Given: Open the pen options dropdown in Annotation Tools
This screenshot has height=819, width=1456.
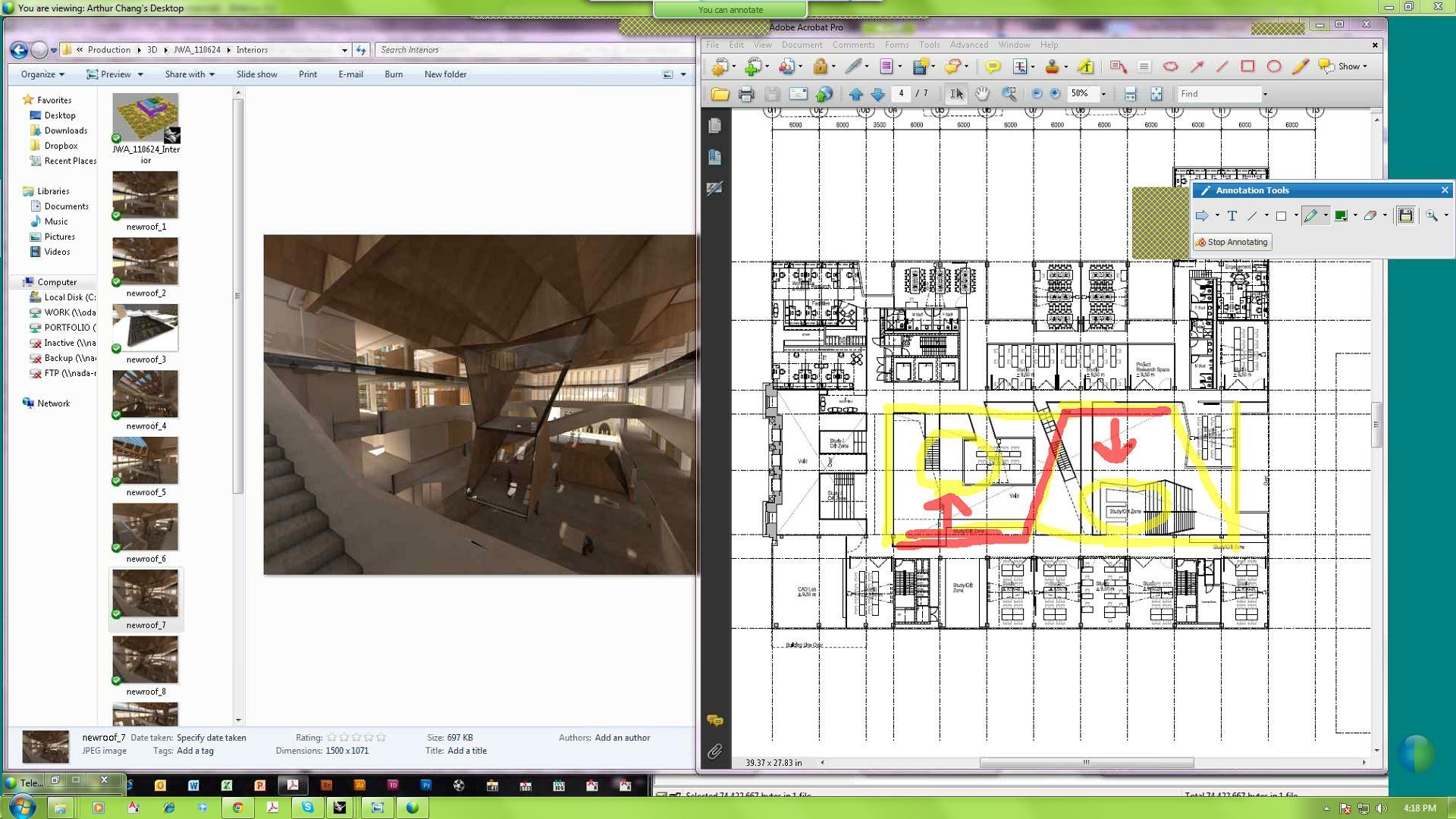Looking at the screenshot, I should coord(1326,216).
